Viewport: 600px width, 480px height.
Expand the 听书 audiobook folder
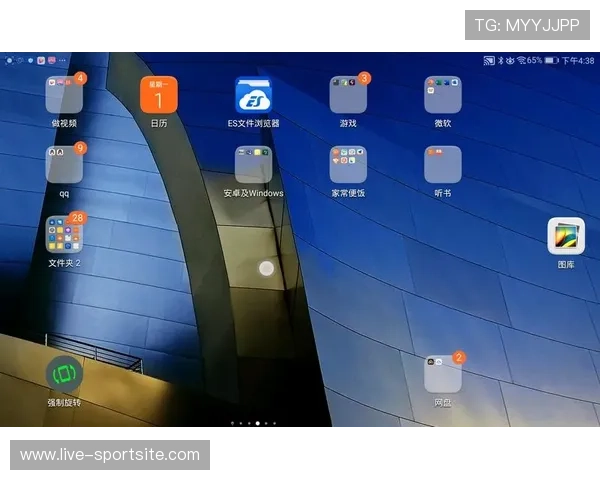click(x=442, y=165)
